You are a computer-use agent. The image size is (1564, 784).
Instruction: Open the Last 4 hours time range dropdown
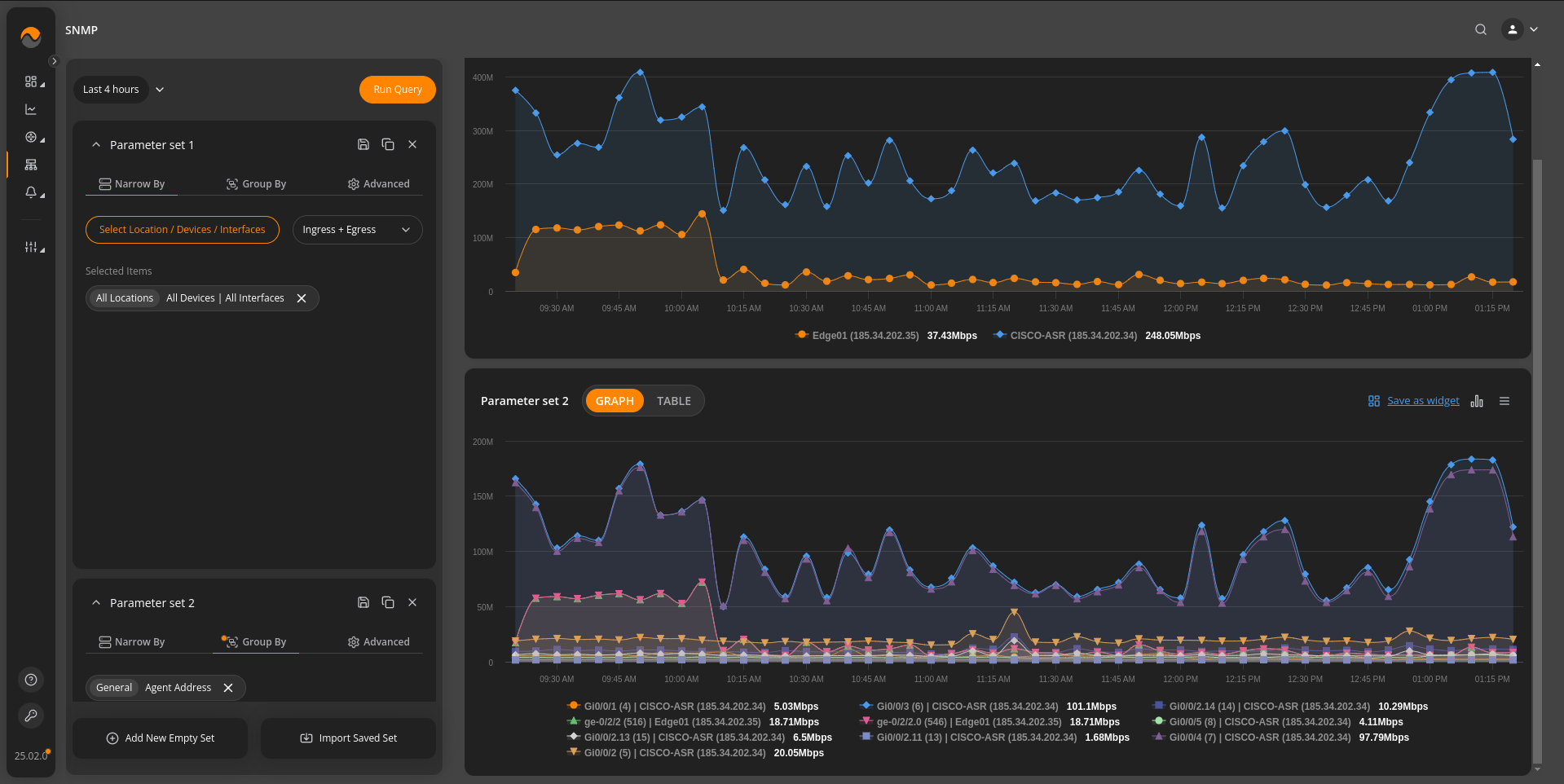click(122, 90)
